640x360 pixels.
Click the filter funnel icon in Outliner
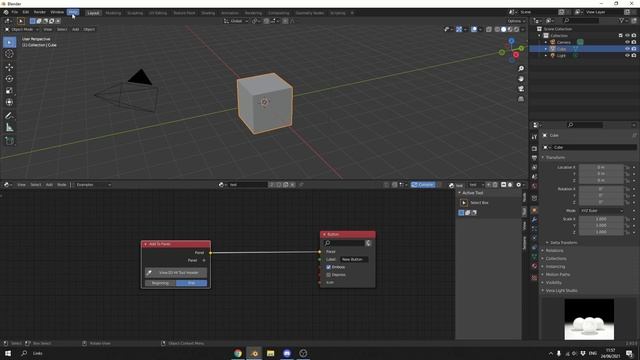pyautogui.click(x=621, y=20)
